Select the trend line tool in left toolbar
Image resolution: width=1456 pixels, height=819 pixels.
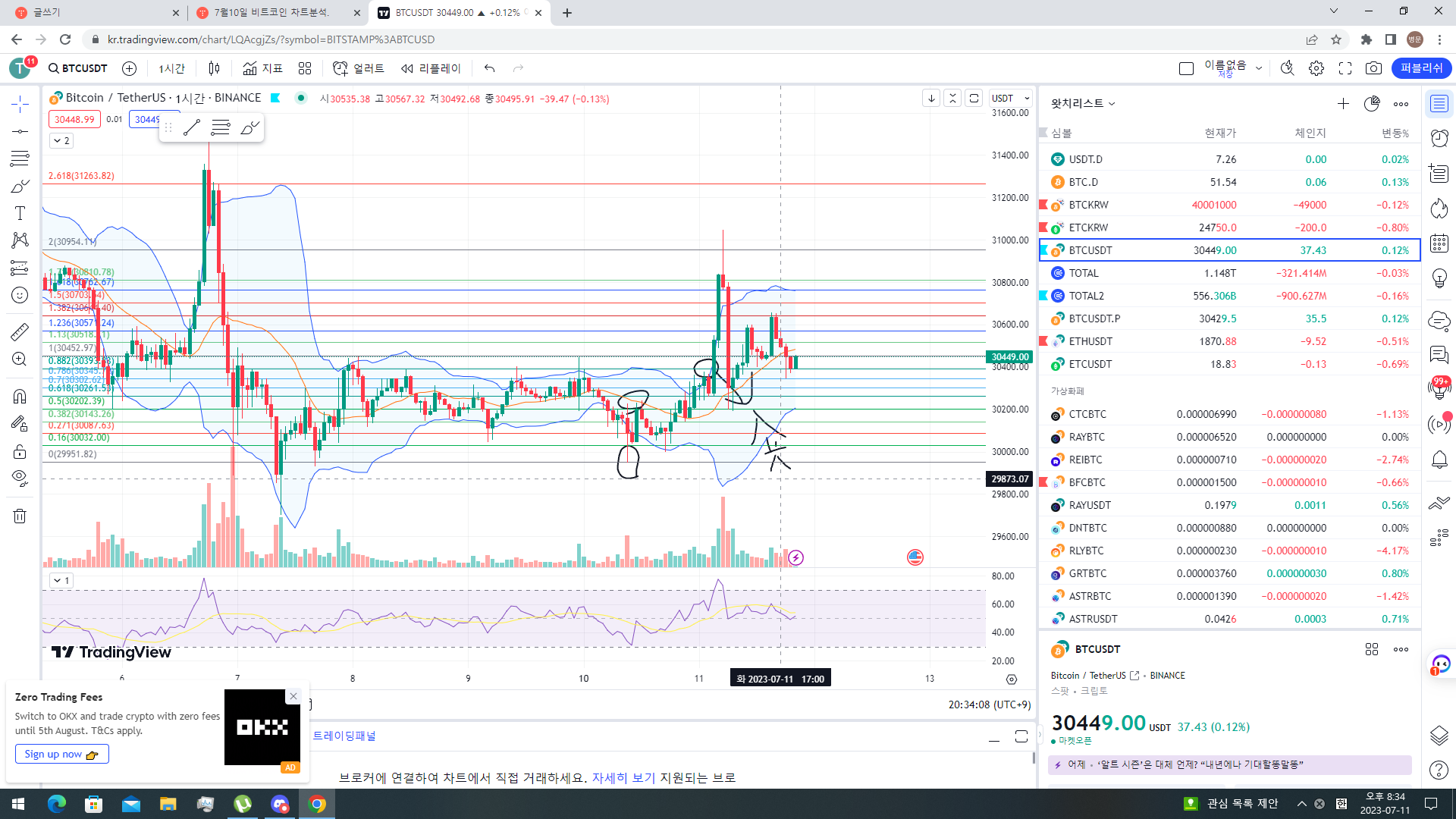coord(20,131)
